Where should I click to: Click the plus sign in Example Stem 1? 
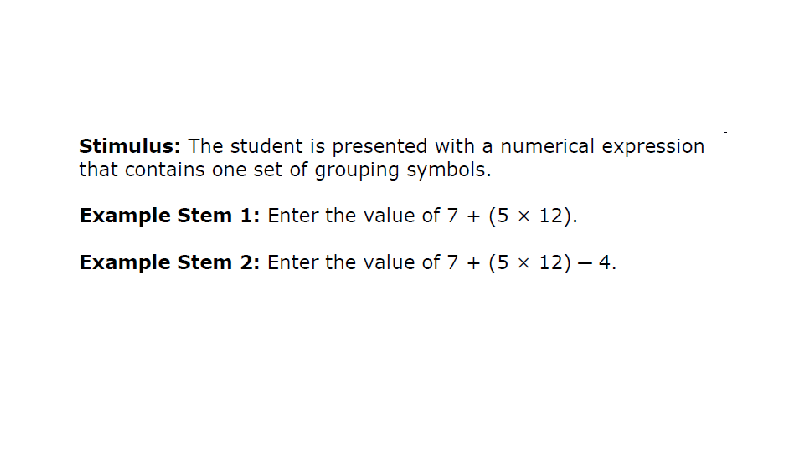pos(473,216)
